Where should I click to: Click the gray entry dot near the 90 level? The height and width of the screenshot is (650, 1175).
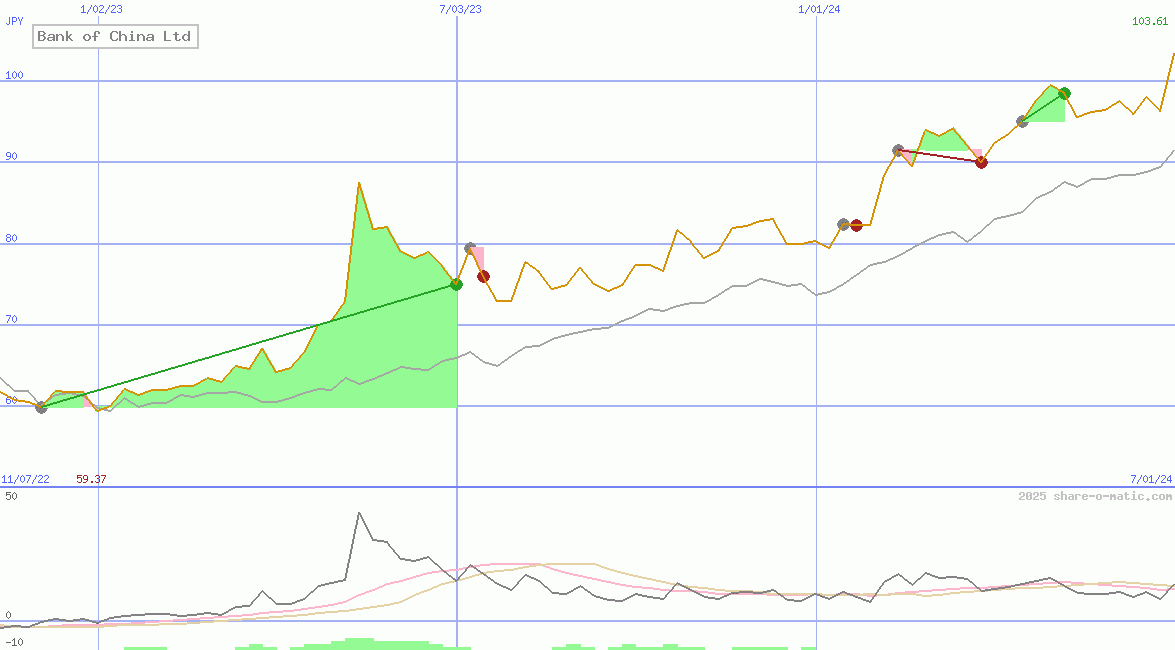tap(898, 148)
